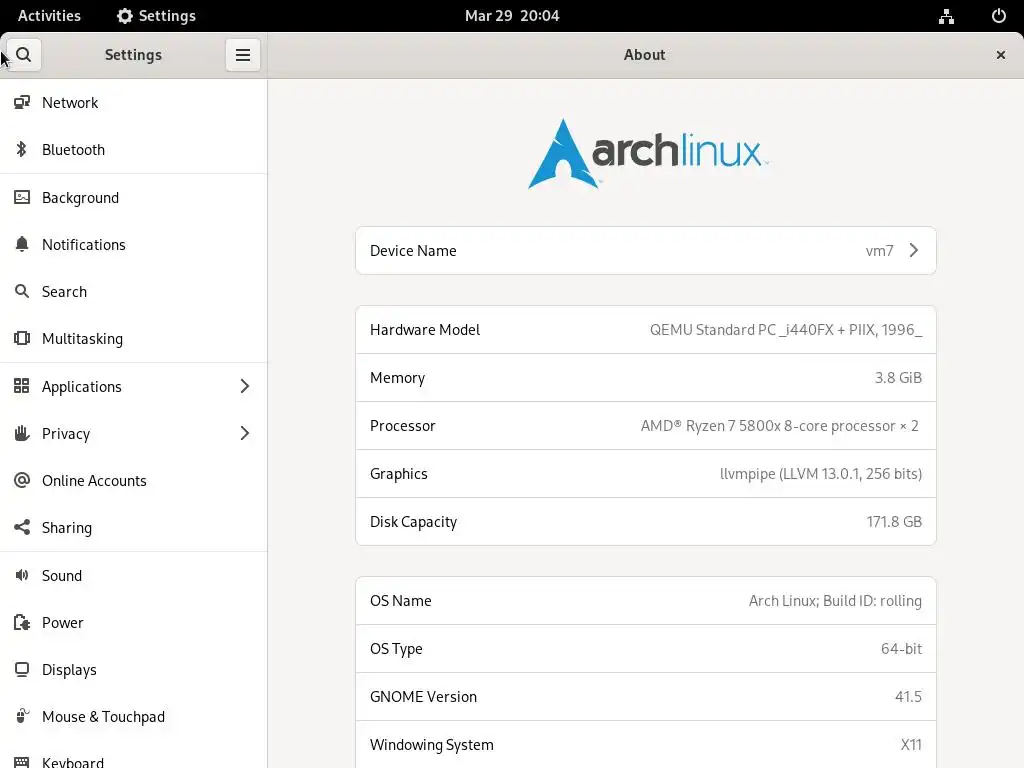The height and width of the screenshot is (768, 1024).
Task: Click the Network sidebar icon
Action: [x=22, y=103]
